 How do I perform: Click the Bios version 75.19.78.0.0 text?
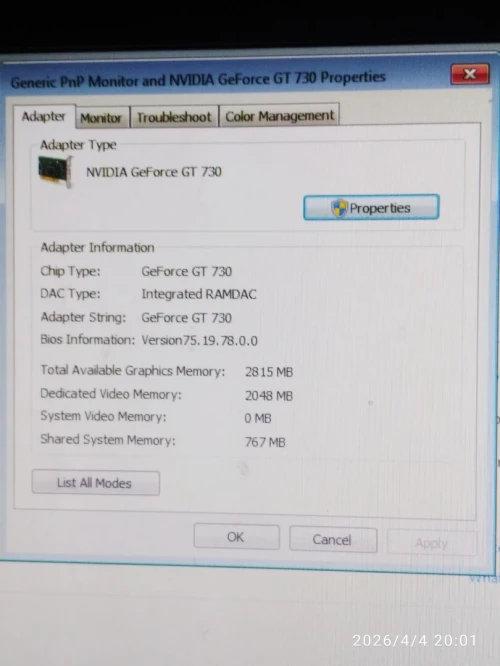coord(200,341)
